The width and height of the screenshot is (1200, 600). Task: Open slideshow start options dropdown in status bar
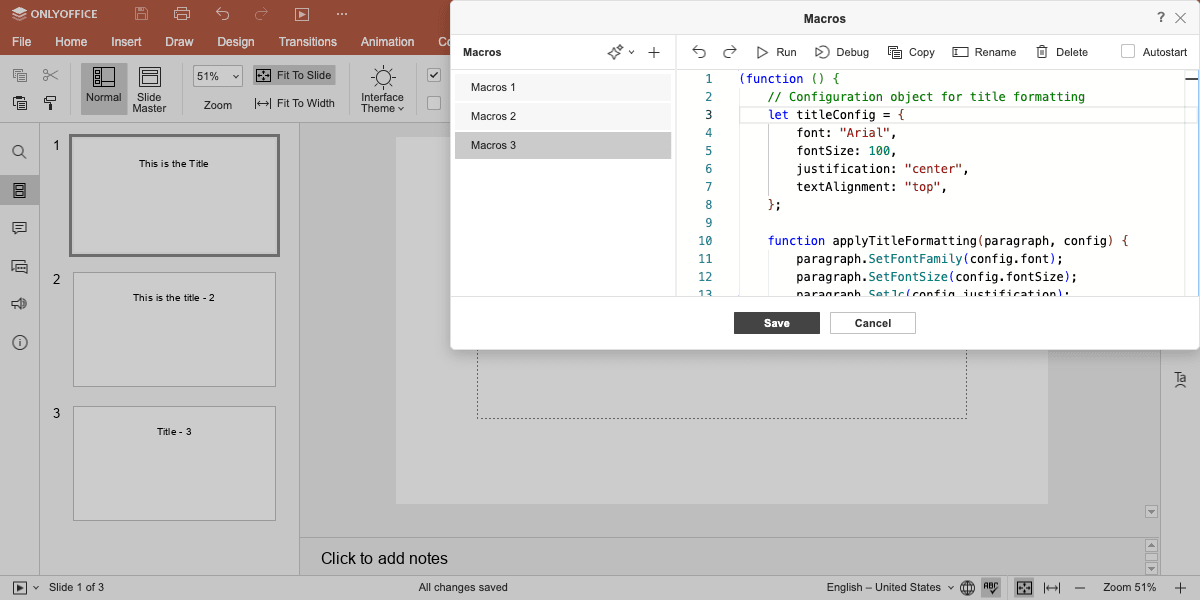coord(37,588)
